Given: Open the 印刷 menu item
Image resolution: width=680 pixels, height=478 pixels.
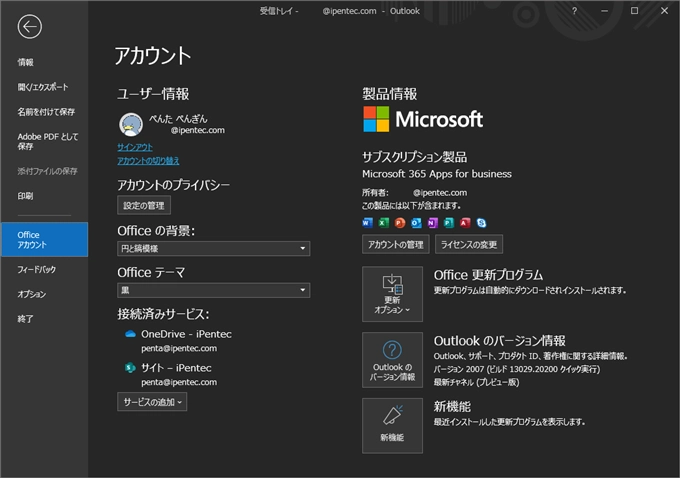Looking at the screenshot, I should [44, 196].
